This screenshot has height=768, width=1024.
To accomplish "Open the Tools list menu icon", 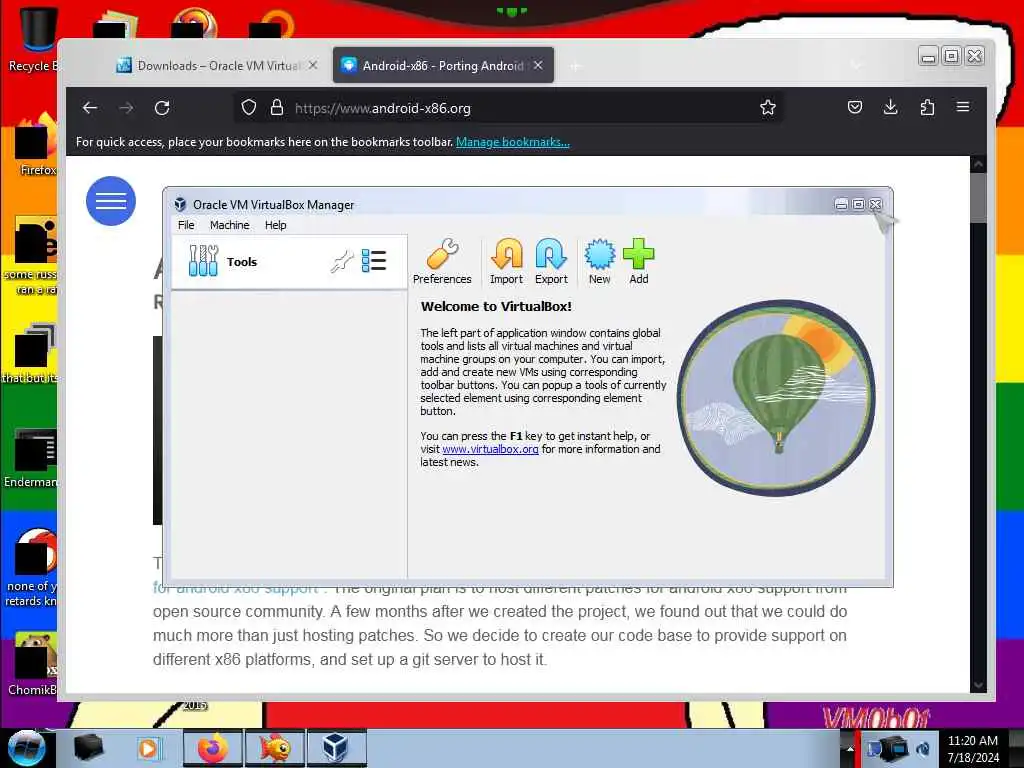I will click(374, 261).
